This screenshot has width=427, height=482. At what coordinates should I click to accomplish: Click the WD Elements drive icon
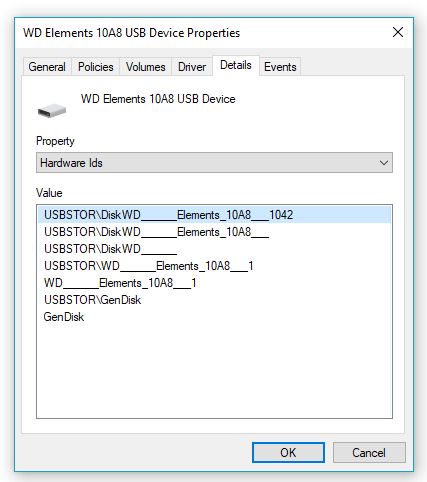[x=52, y=110]
